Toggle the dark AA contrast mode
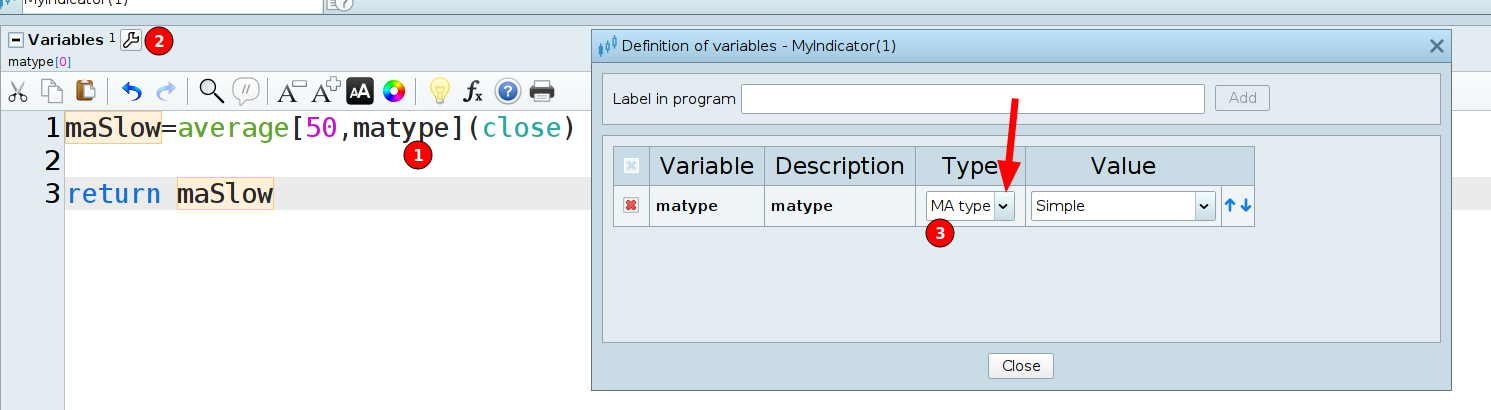1491x410 pixels. 360,92
